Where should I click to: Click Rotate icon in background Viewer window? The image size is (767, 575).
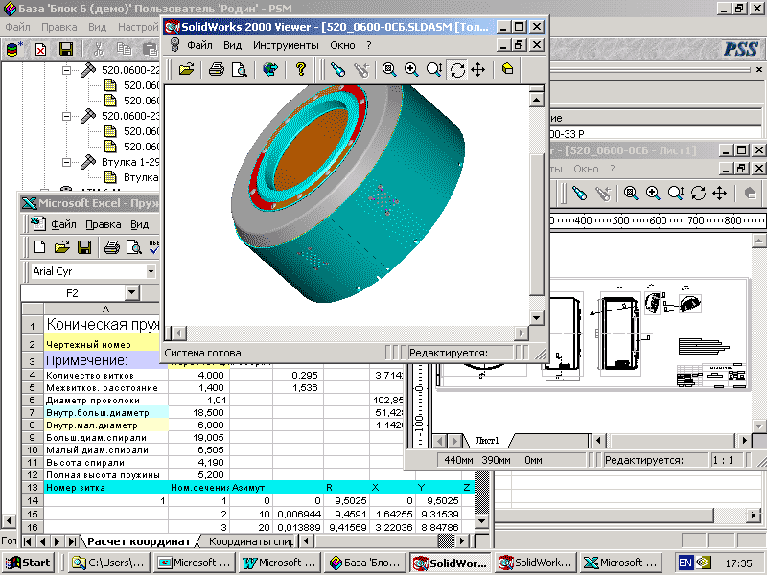pyautogui.click(x=698, y=193)
